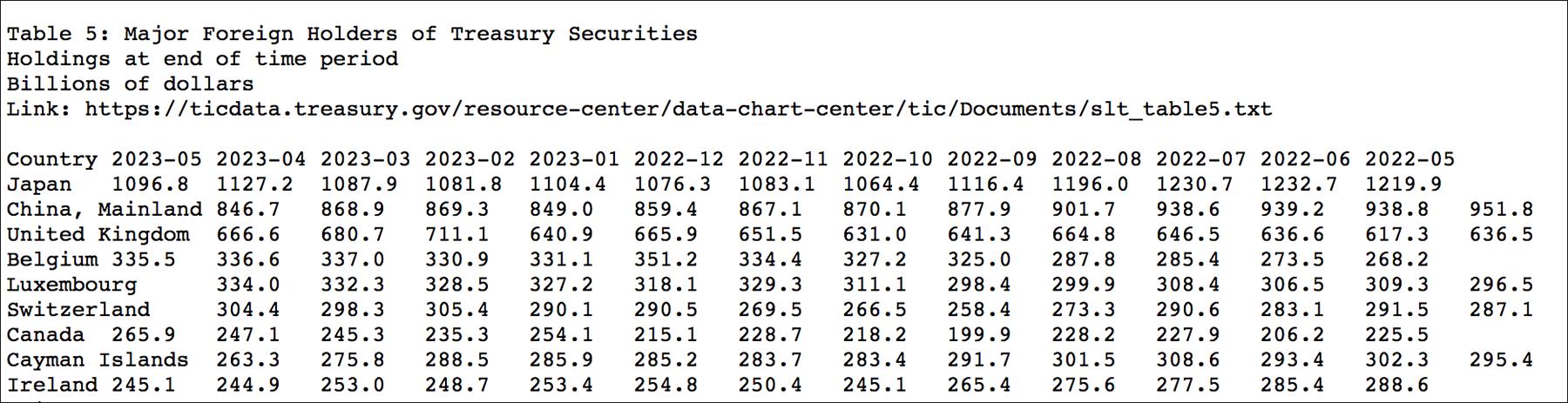The width and height of the screenshot is (1568, 403).
Task: Click the ticdata.treasury.gov URL link
Action: coord(679,110)
